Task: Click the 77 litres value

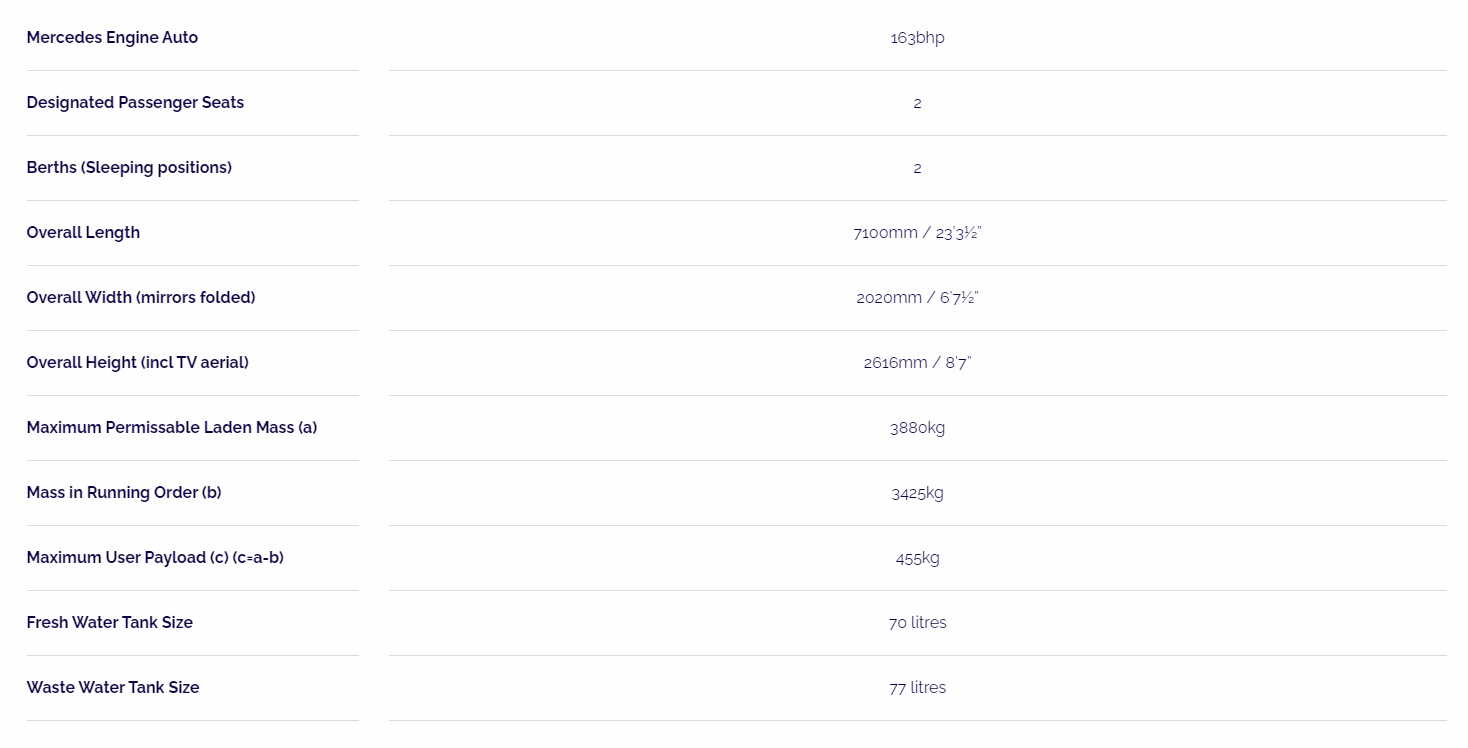Action: click(917, 688)
